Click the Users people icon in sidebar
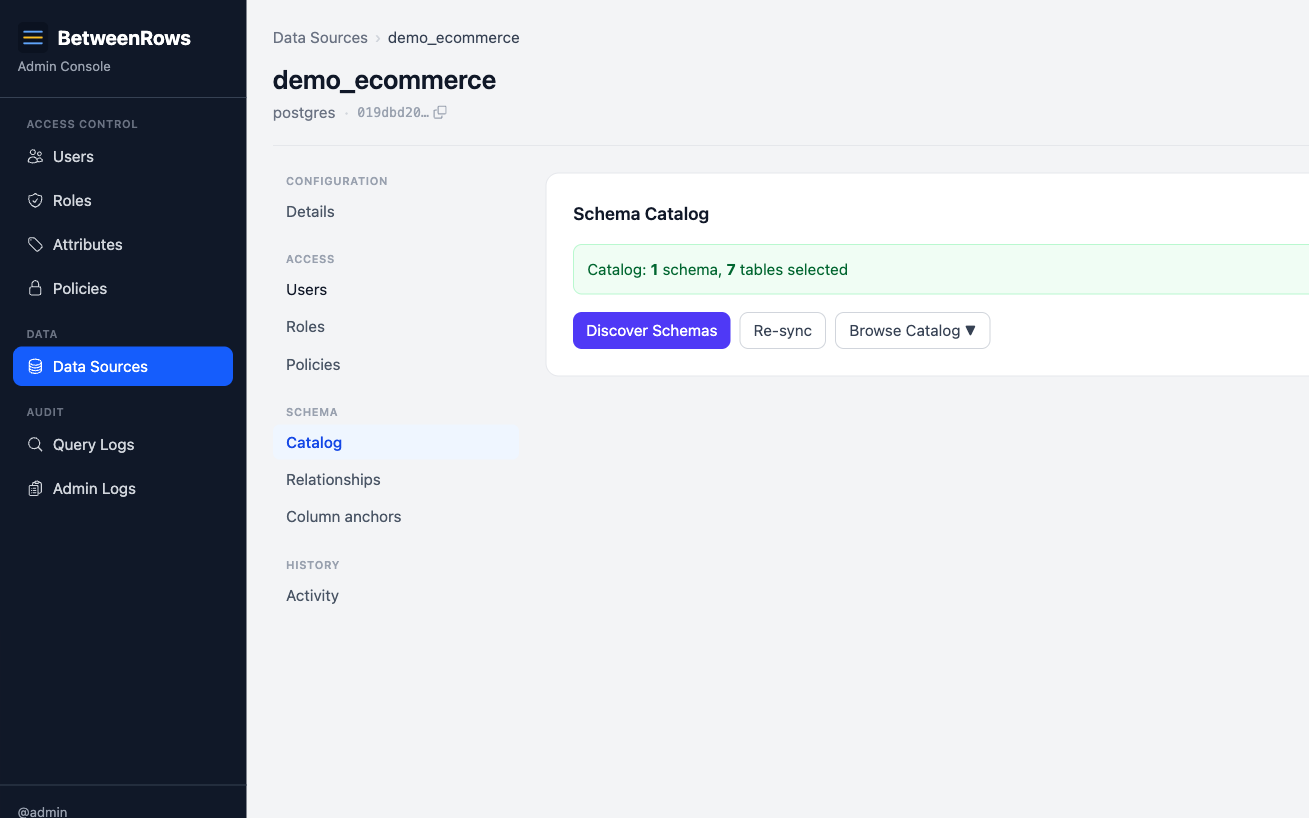 35,157
